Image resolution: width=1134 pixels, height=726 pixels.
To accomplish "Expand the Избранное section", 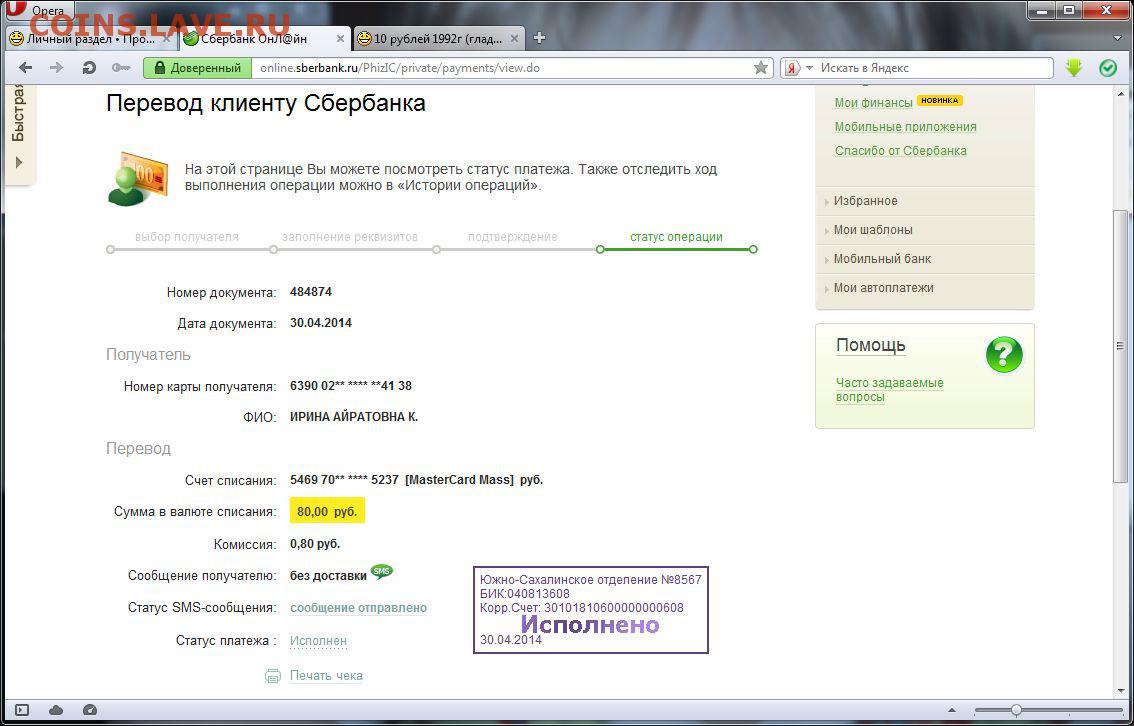I will 866,201.
